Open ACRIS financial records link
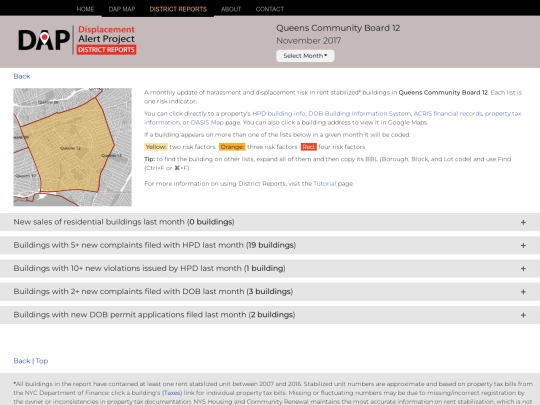The width and height of the screenshot is (540, 405). [448, 114]
